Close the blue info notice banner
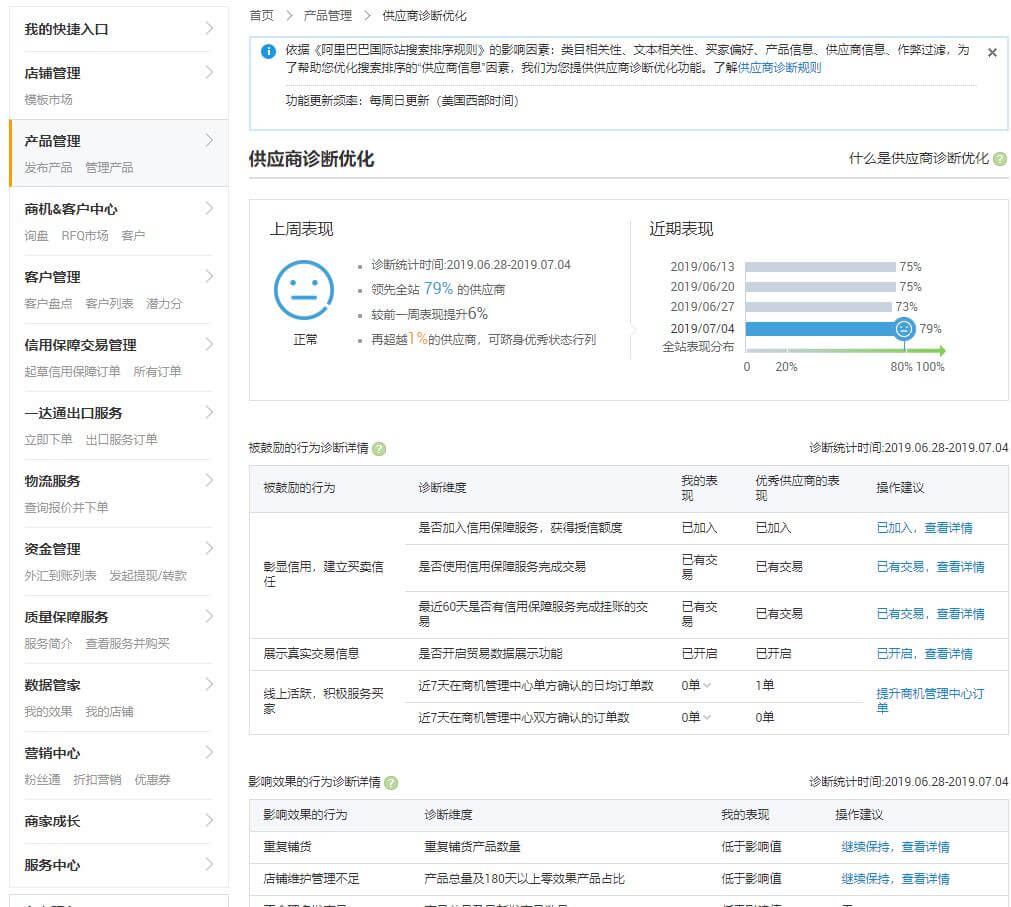Screen dimensions: 1011x907 991,53
